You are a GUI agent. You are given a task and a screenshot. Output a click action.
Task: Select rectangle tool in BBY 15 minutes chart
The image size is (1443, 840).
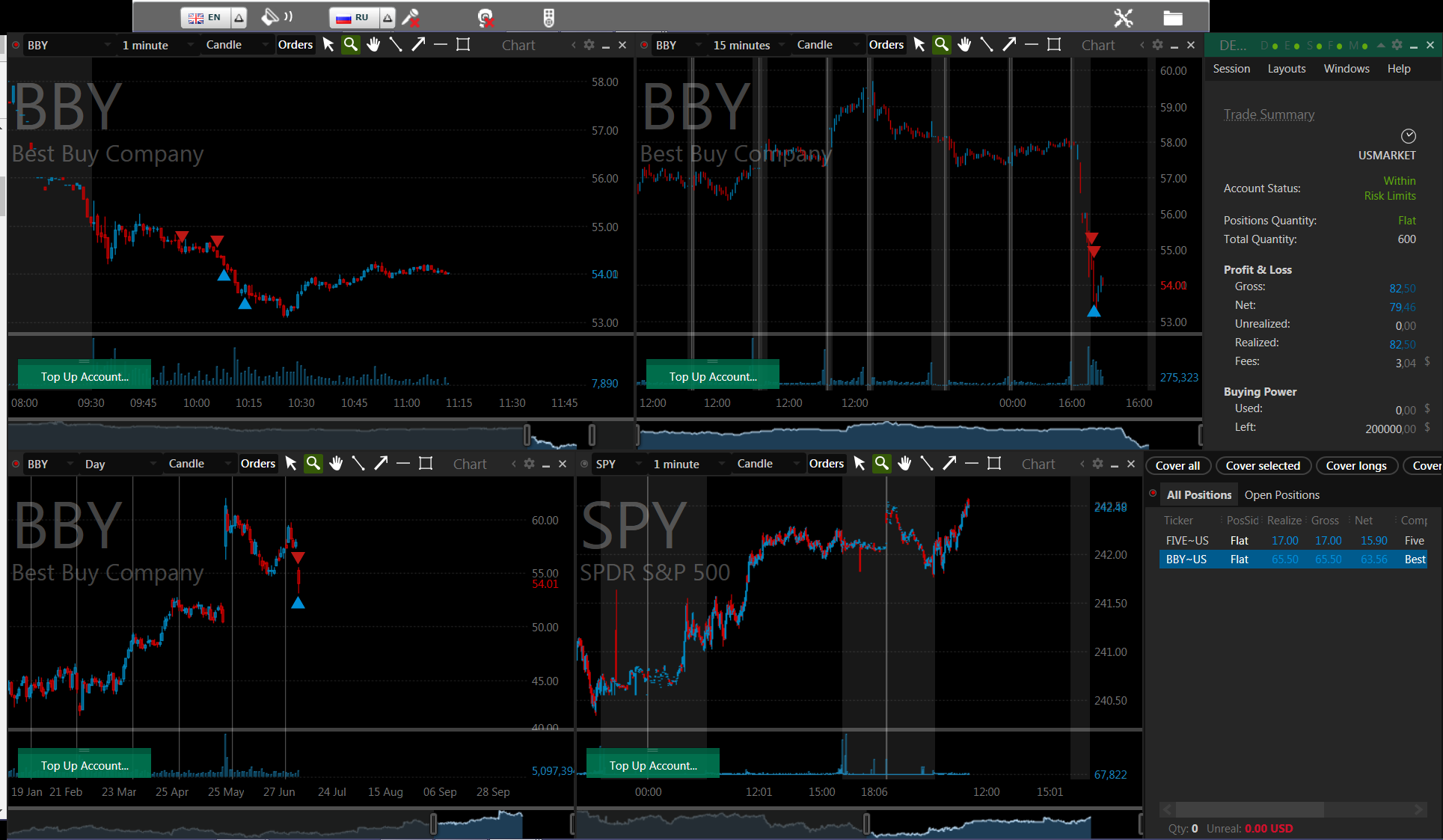1054,45
